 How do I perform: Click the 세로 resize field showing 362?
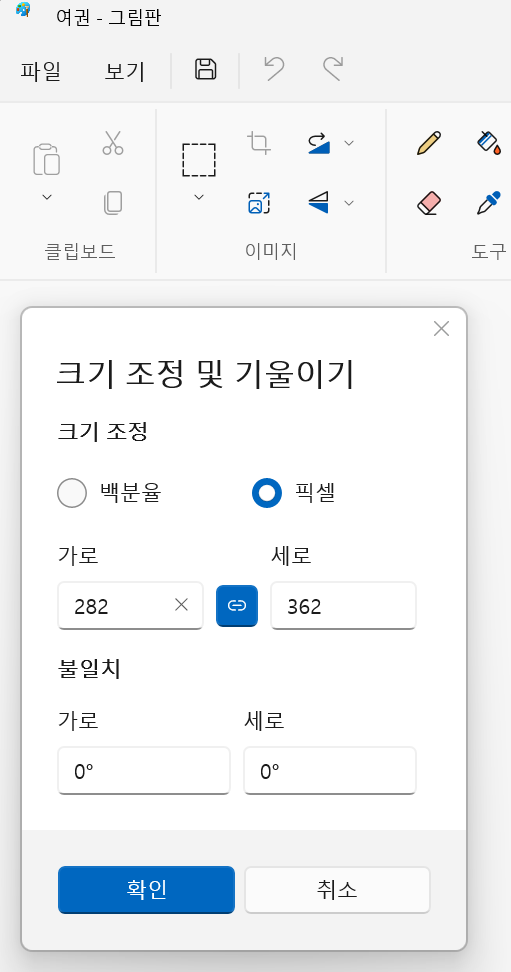[x=344, y=606]
